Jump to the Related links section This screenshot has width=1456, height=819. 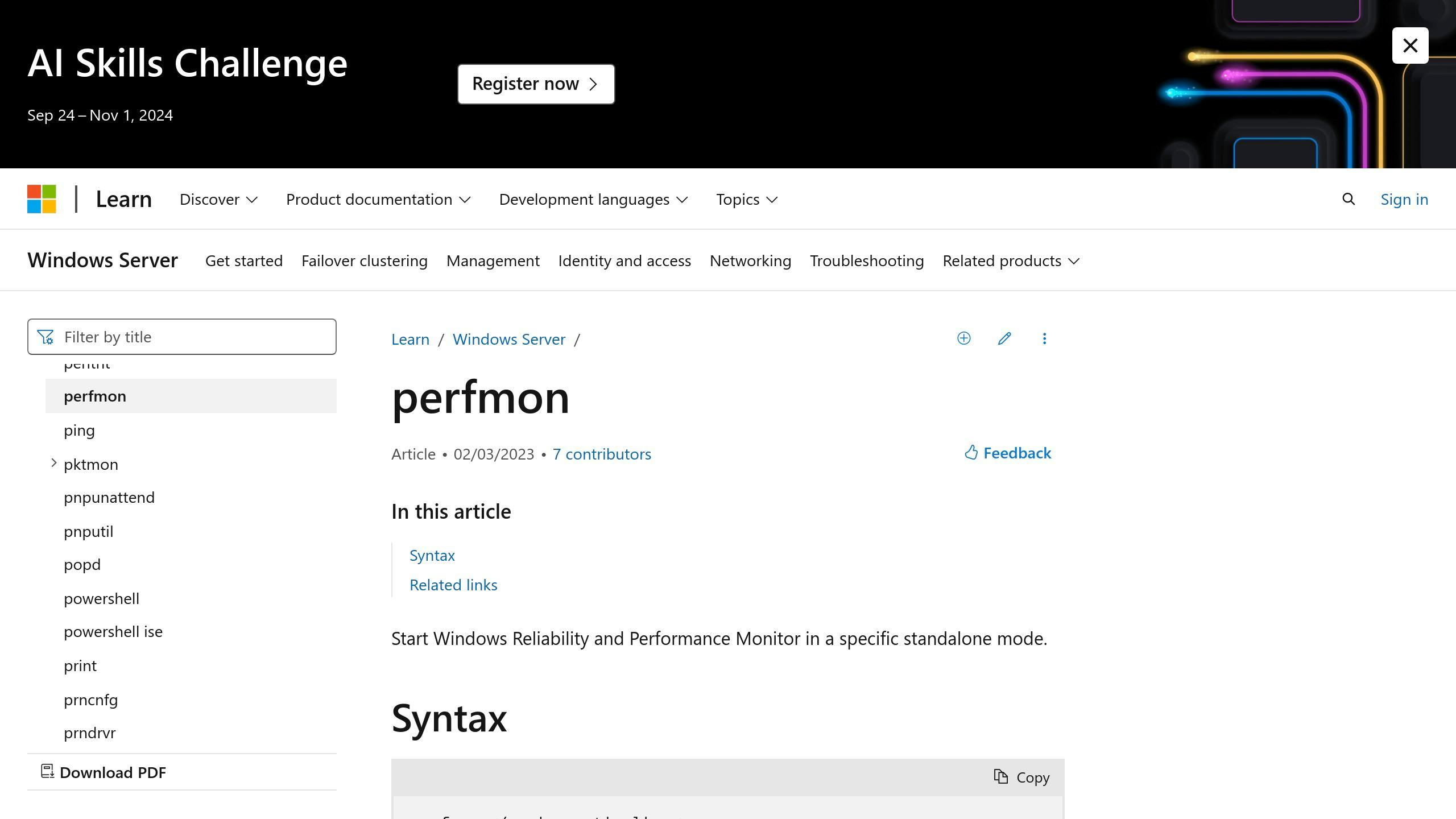click(x=453, y=585)
